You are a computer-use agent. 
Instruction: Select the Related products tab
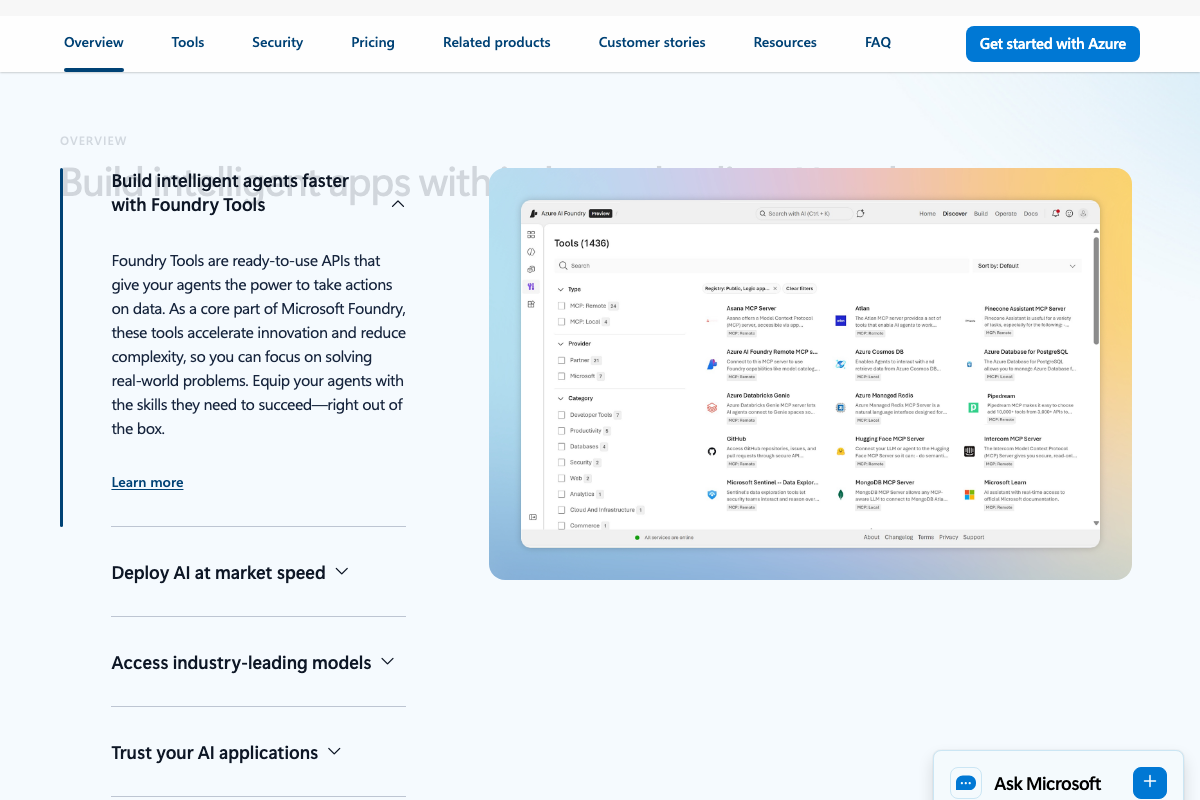click(x=497, y=43)
